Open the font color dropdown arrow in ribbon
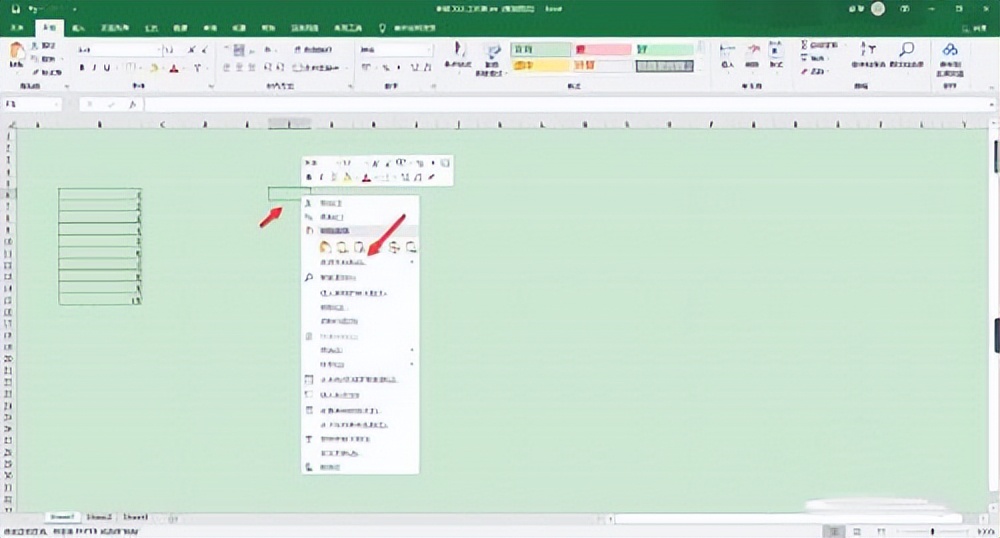 pos(184,68)
